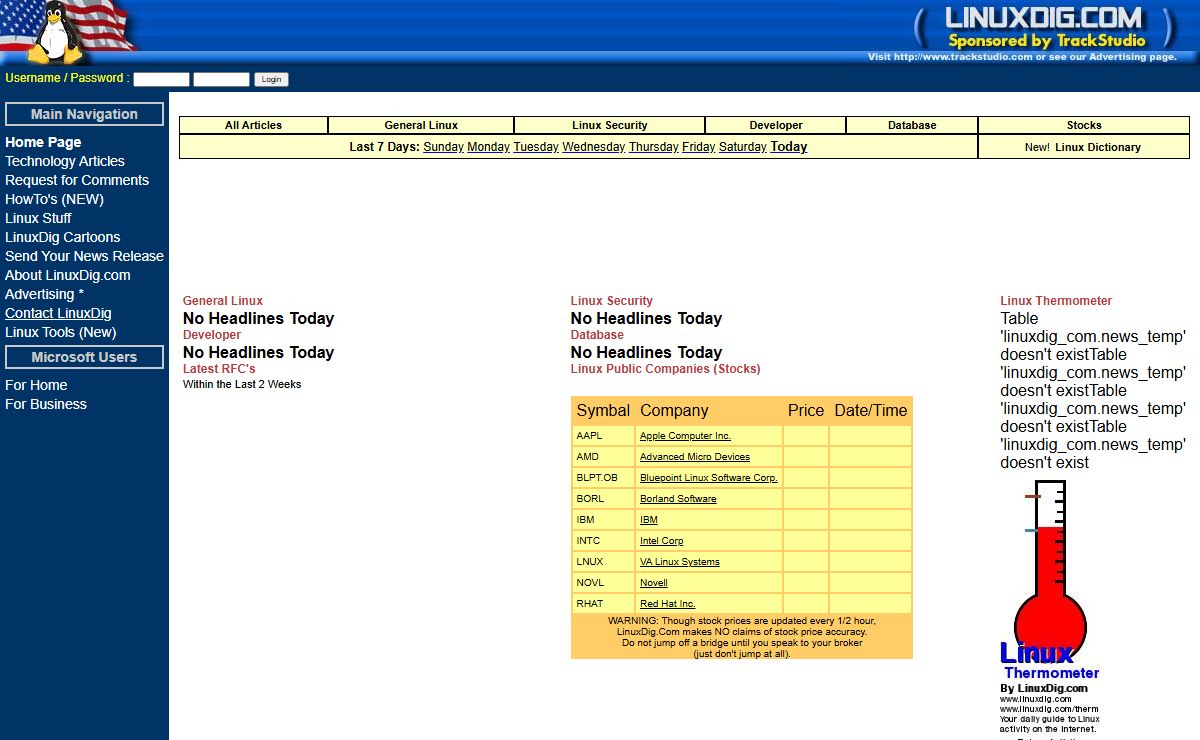Open Technology Articles in sidebar

[65, 161]
